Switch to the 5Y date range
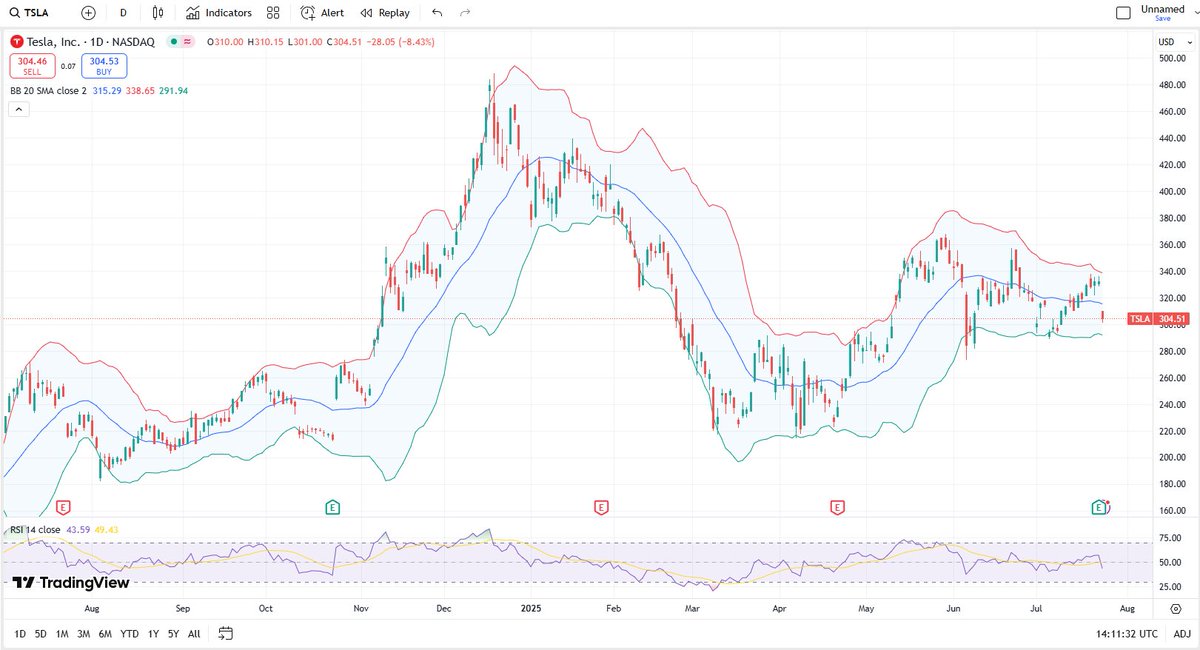Image resolution: width=1200 pixels, height=650 pixels. [x=173, y=634]
